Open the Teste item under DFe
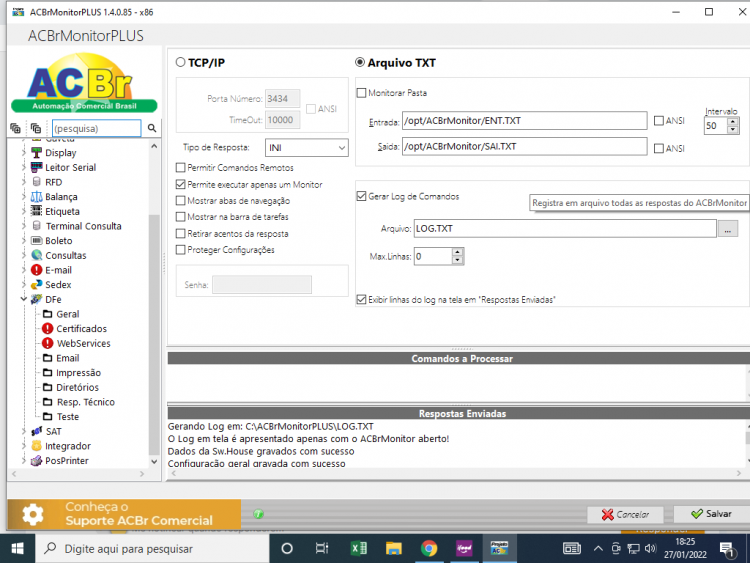This screenshot has width=750, height=563. 67,417
